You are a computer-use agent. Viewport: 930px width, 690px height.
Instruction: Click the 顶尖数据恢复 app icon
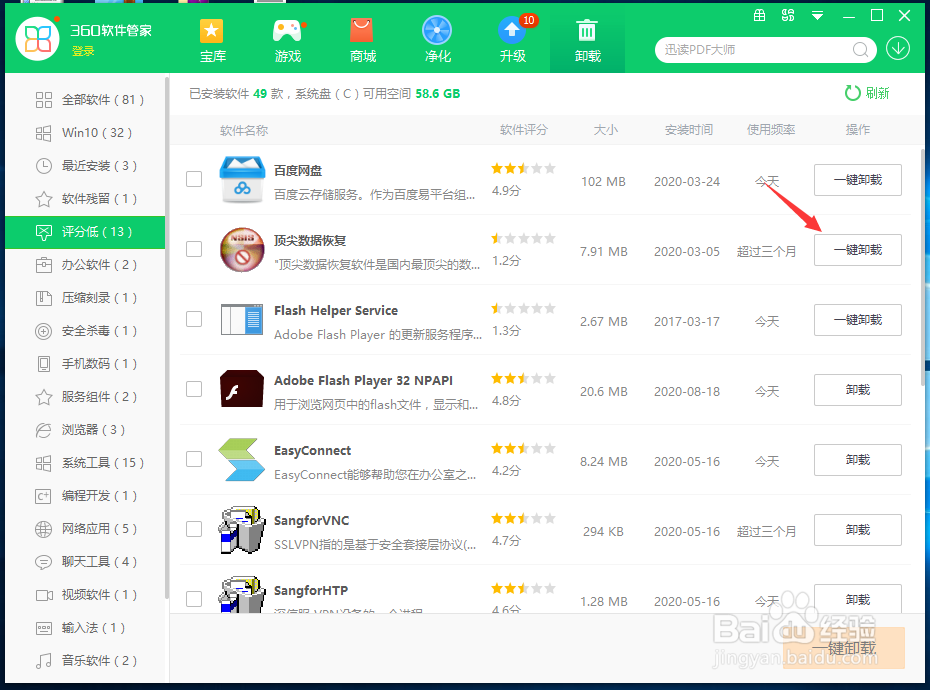[x=242, y=250]
